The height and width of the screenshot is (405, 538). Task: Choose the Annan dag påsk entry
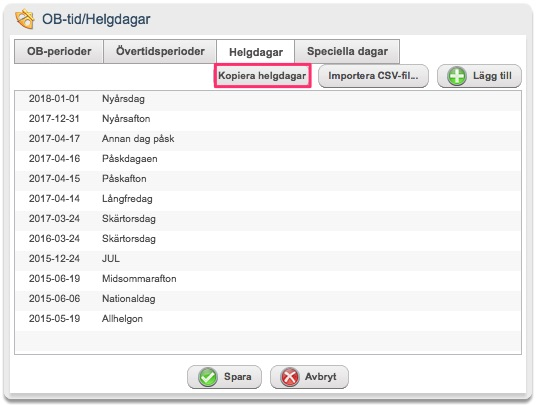pyautogui.click(x=268, y=139)
